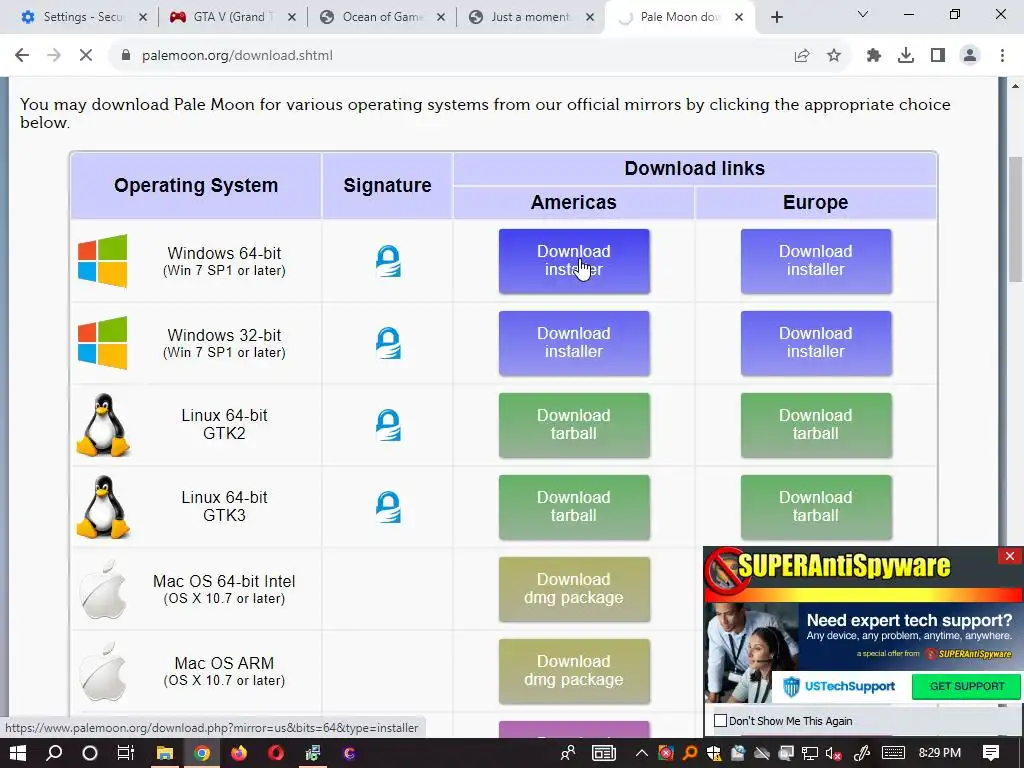This screenshot has width=1024, height=768.
Task: Click GET SUPPORT in the SUPERAntiSpyware ad
Action: [967, 686]
